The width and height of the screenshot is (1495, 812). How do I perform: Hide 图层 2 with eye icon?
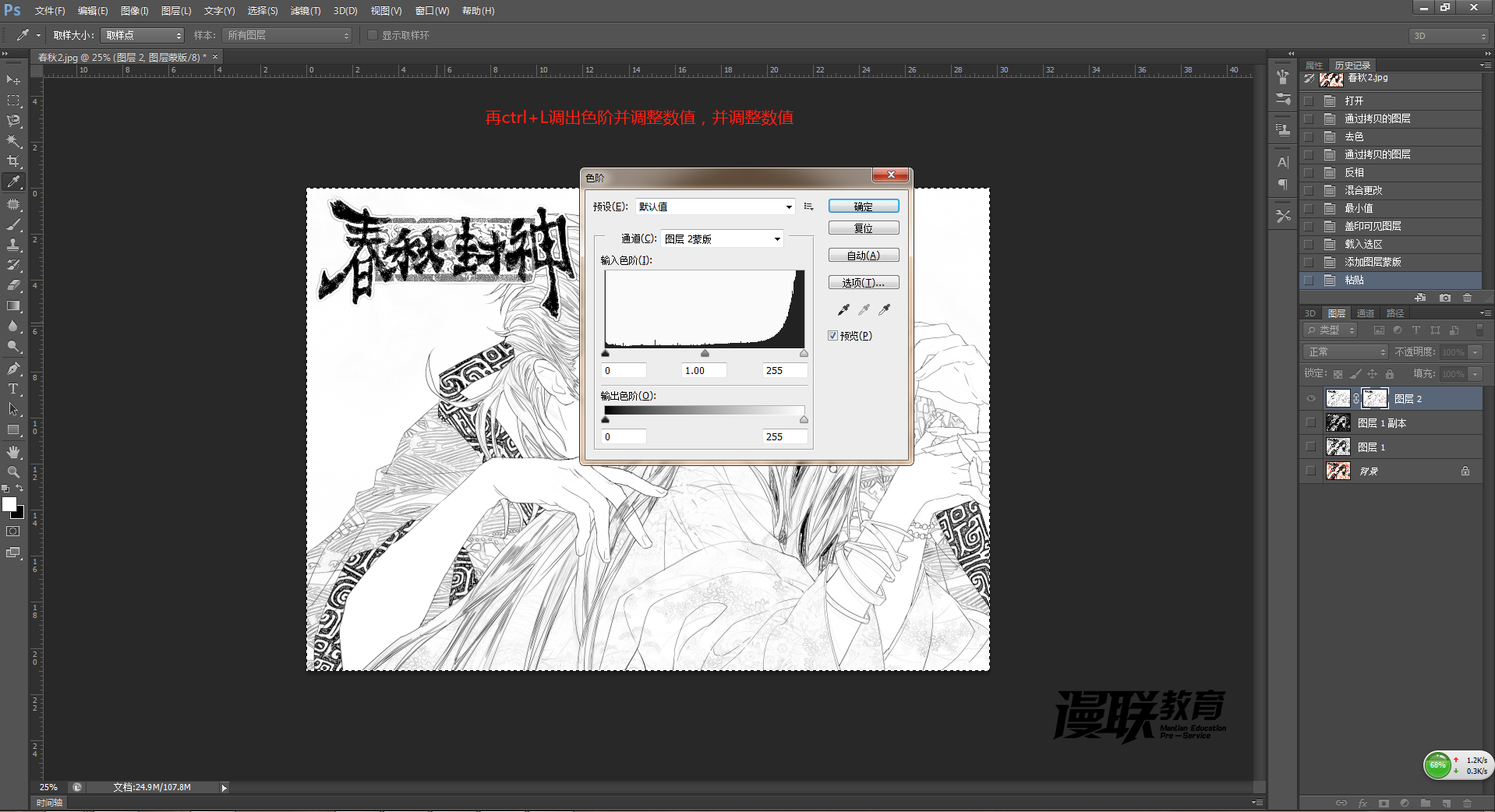click(1311, 399)
